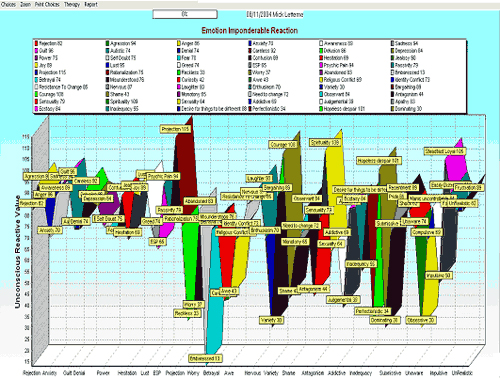Click the legend swatch for Desire for things to be different 88
Image resolution: width=500 pixels, height=379 pixels.
coord(179,109)
